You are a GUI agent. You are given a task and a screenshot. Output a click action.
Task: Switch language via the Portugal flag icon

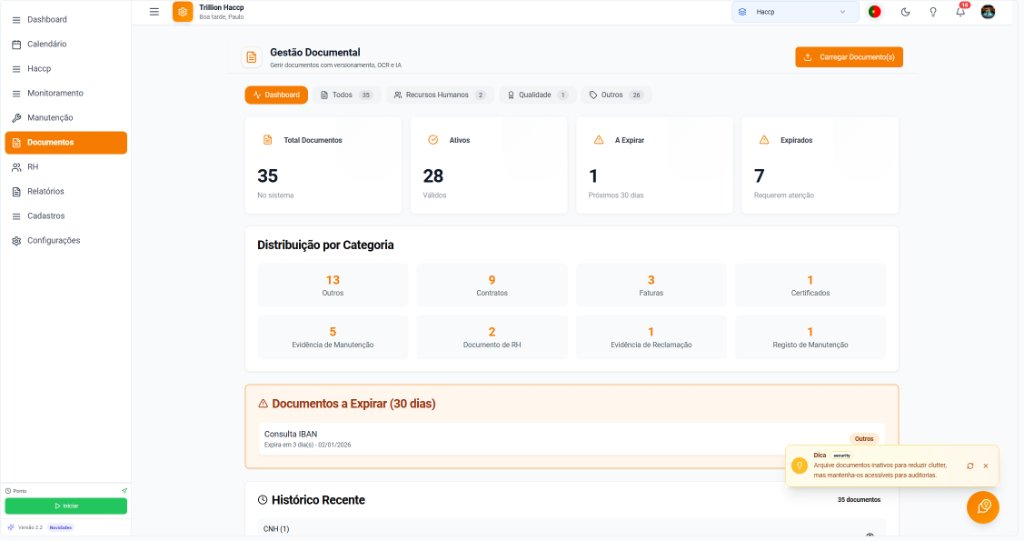click(874, 12)
